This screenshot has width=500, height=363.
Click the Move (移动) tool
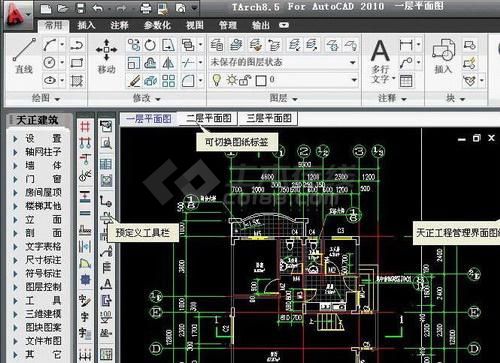(106, 56)
